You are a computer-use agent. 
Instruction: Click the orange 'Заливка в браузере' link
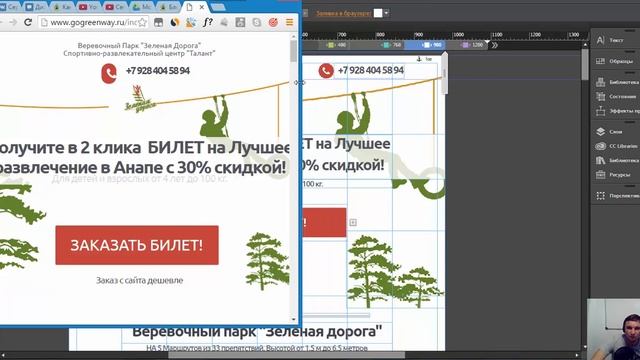click(x=343, y=13)
